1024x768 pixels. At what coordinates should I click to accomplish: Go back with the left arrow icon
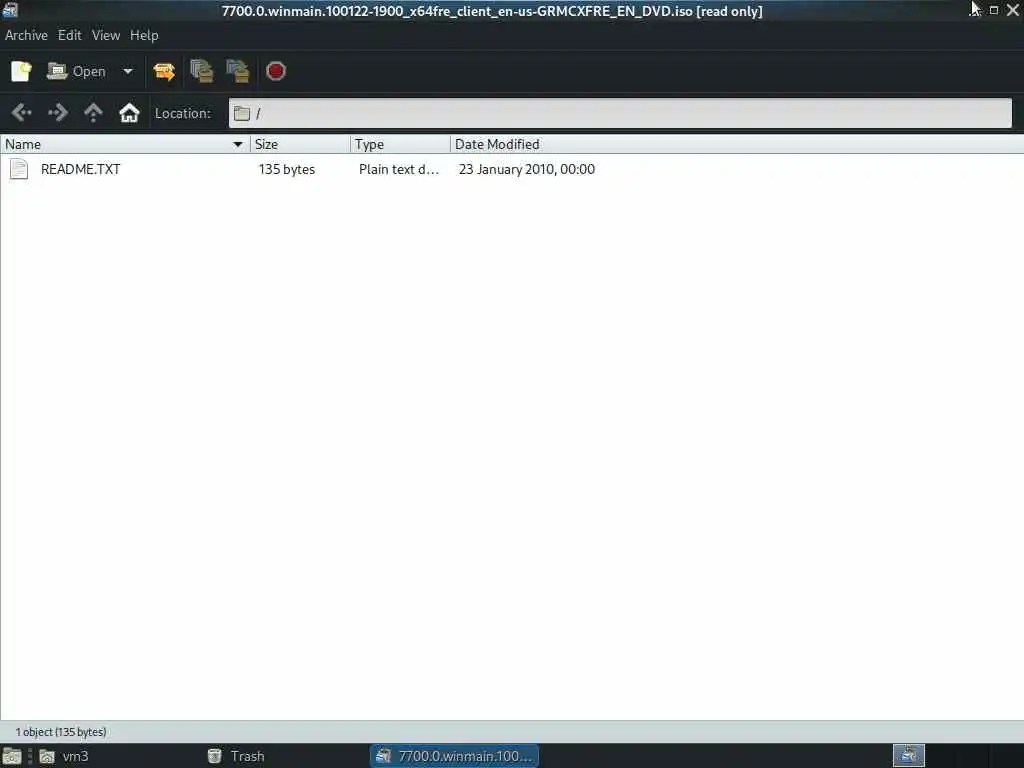pyautogui.click(x=22, y=113)
